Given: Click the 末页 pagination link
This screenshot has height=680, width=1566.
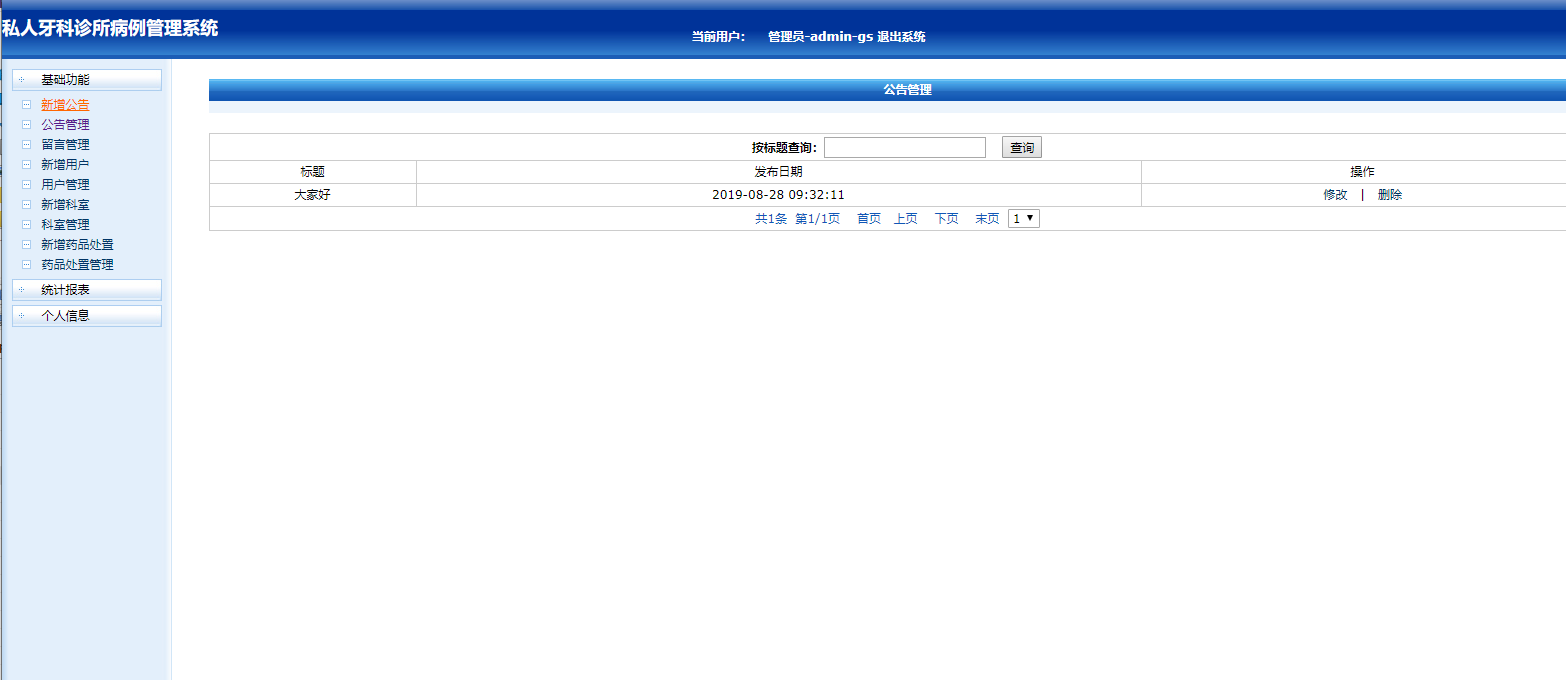Looking at the screenshot, I should tap(986, 218).
